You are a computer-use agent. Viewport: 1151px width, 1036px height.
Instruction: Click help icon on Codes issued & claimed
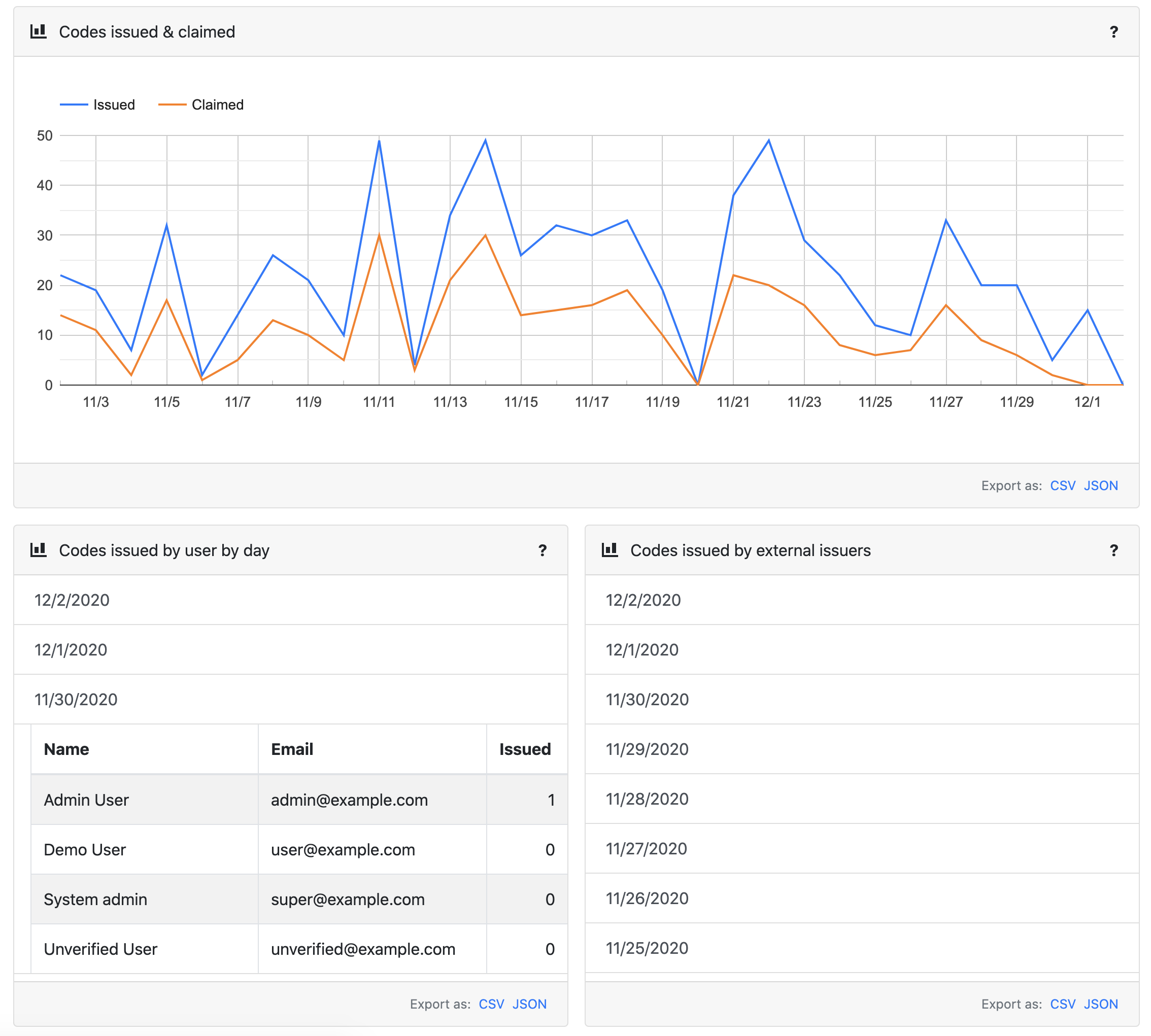(x=1113, y=32)
